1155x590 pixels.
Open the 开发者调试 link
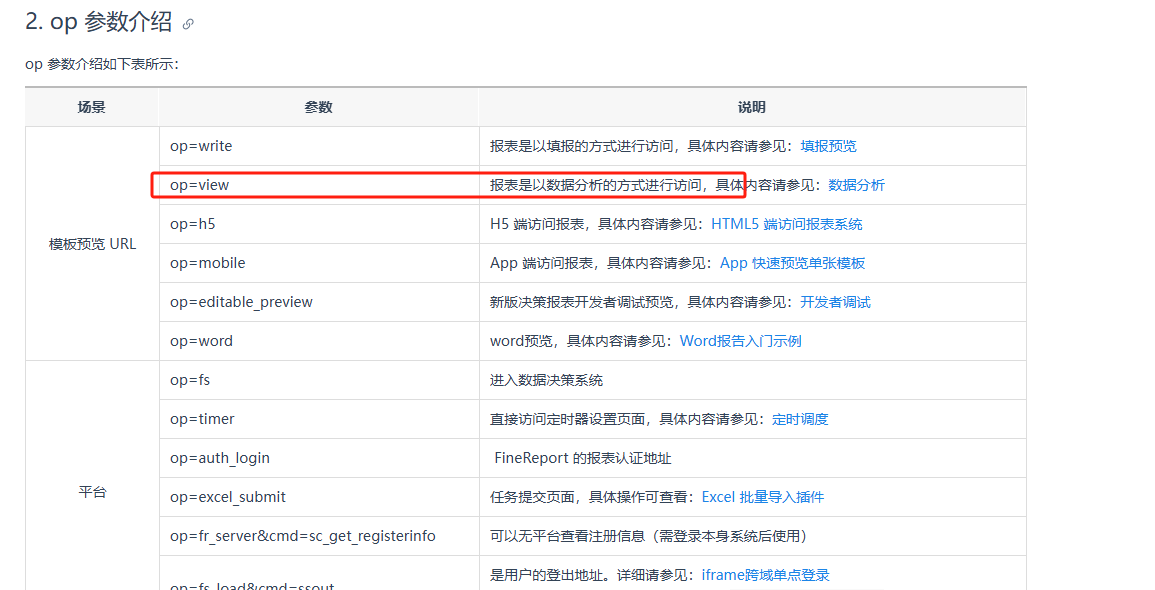(835, 302)
